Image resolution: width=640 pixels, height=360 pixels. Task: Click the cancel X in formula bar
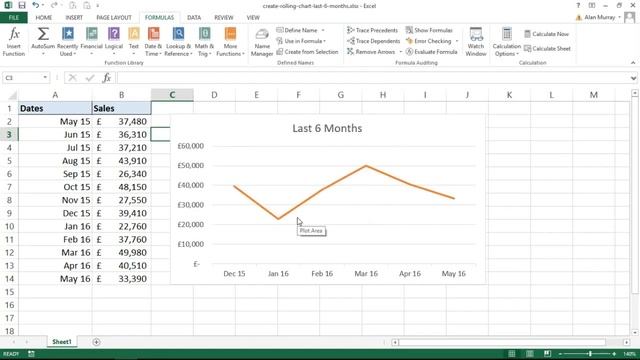(72, 78)
